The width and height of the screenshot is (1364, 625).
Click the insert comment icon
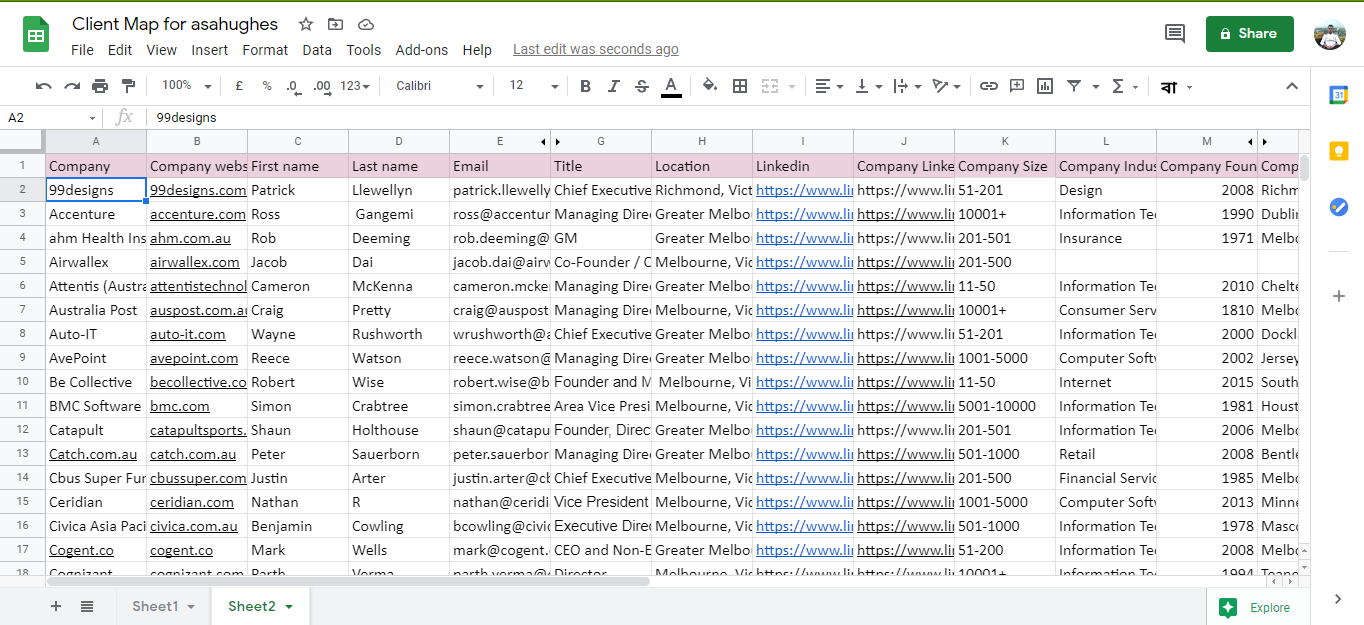pyautogui.click(x=1016, y=86)
